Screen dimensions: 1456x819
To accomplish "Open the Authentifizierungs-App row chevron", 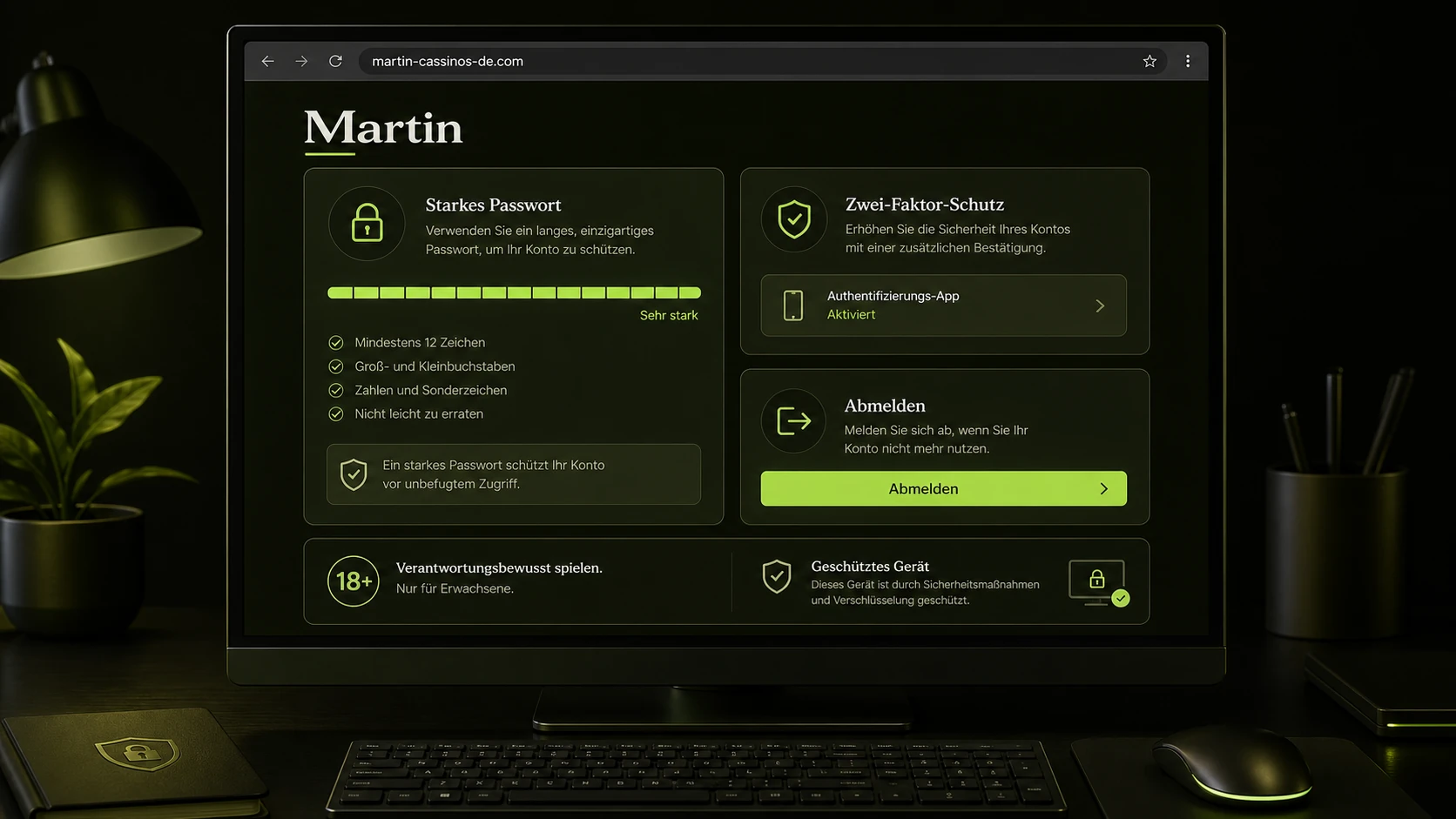I will point(1100,305).
